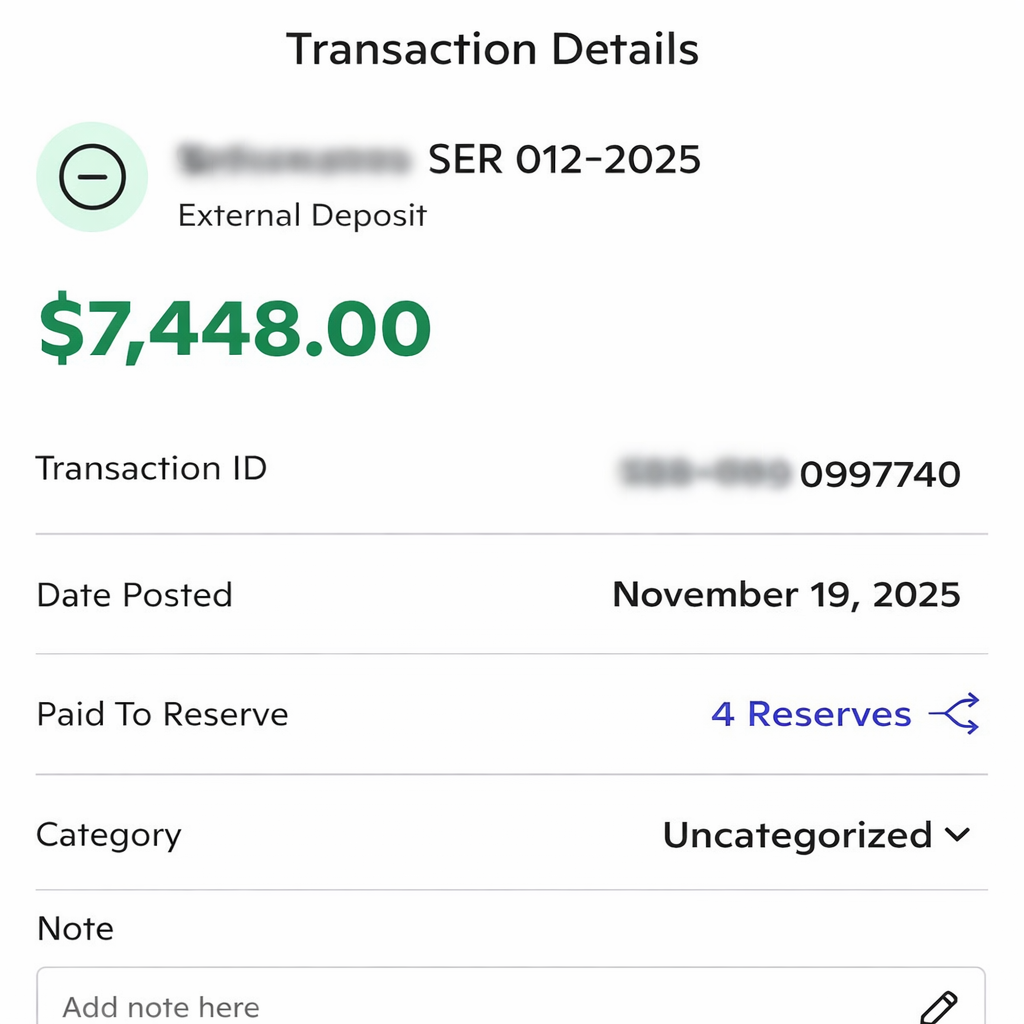Image resolution: width=1024 pixels, height=1024 pixels.
Task: Click the Transaction ID value 0997740
Action: tap(879, 474)
